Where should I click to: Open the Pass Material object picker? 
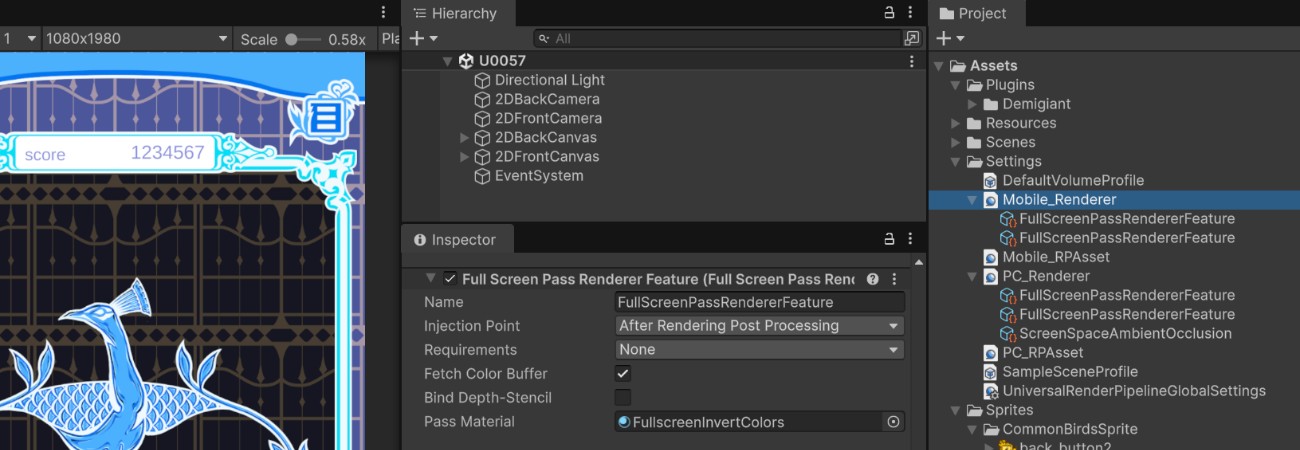894,422
